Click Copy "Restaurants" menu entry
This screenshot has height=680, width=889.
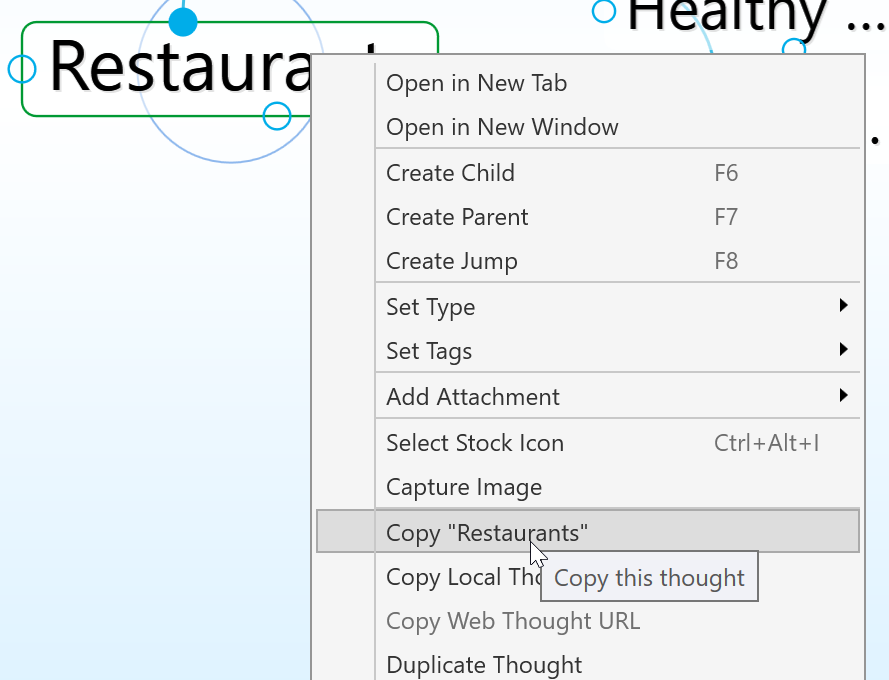click(486, 533)
